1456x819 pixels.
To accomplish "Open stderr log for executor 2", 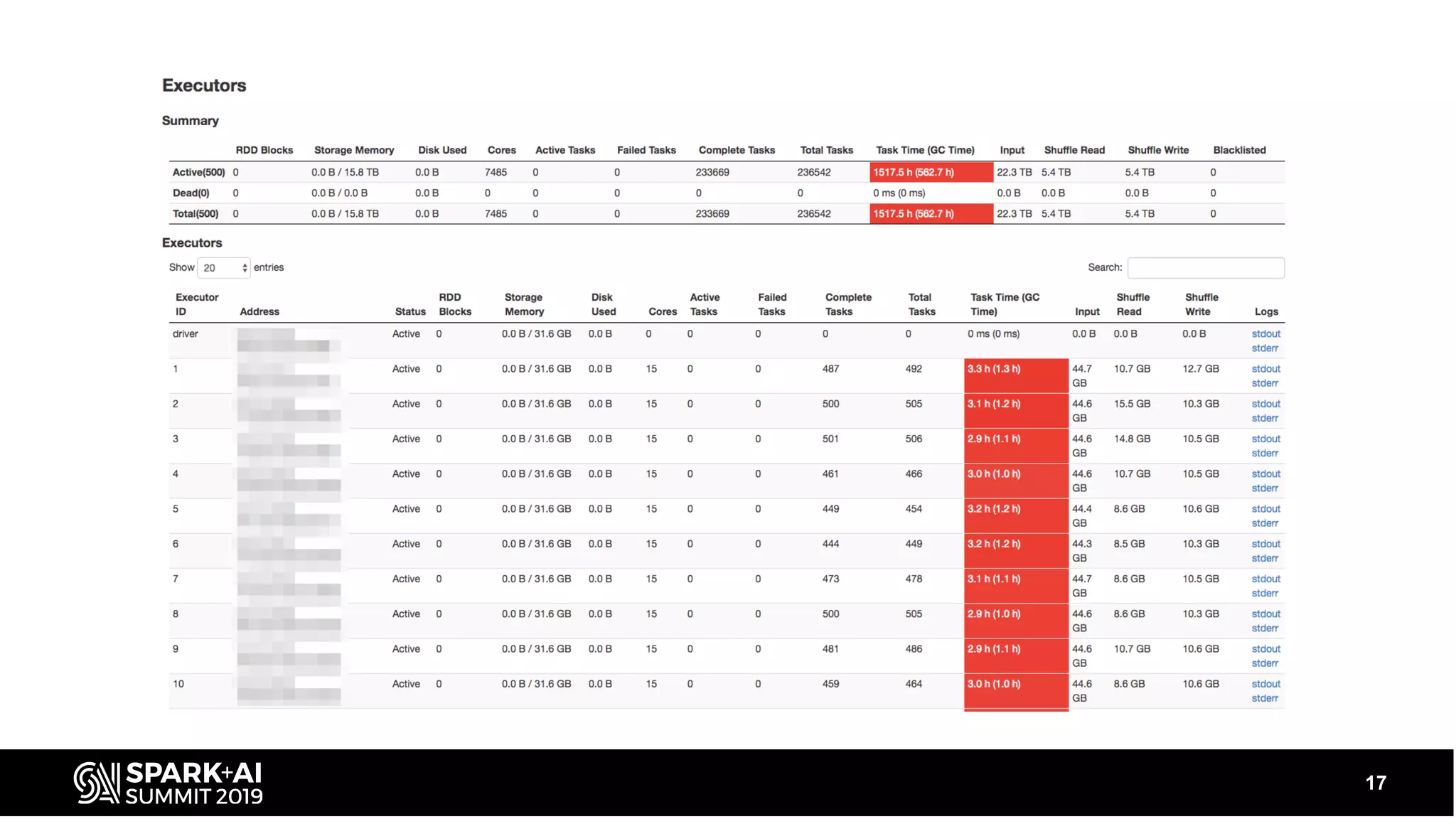I will 1265,418.
